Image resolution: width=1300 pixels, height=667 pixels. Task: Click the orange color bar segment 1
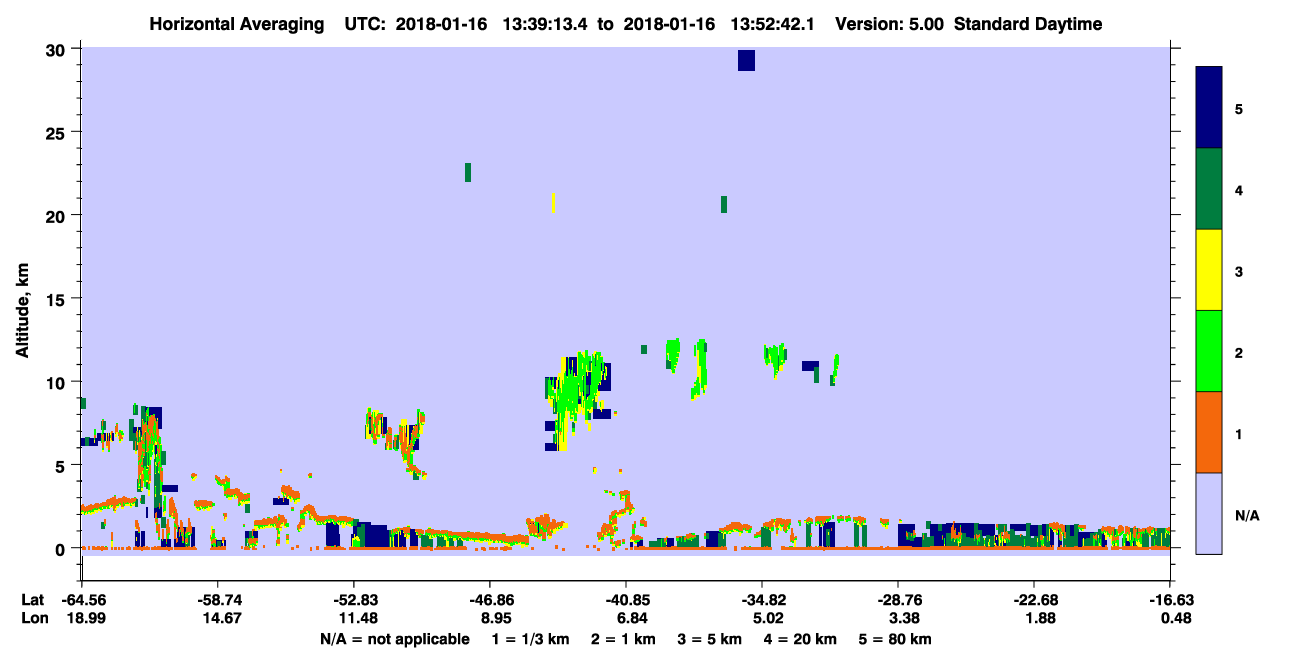click(x=1209, y=432)
